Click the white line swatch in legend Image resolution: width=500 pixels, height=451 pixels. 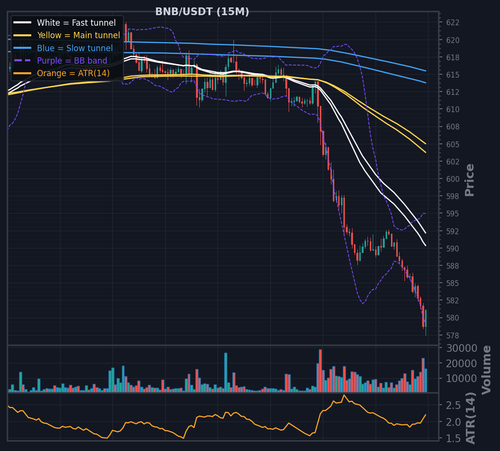(22, 23)
